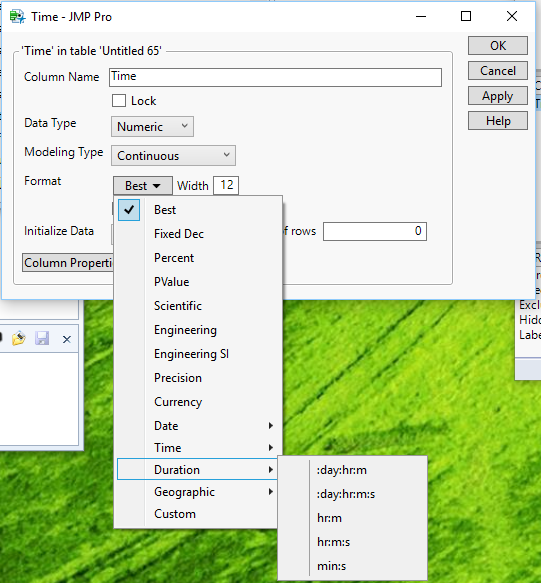541x583 pixels.
Task: Select the checked Best format option
Action: [x=165, y=210]
